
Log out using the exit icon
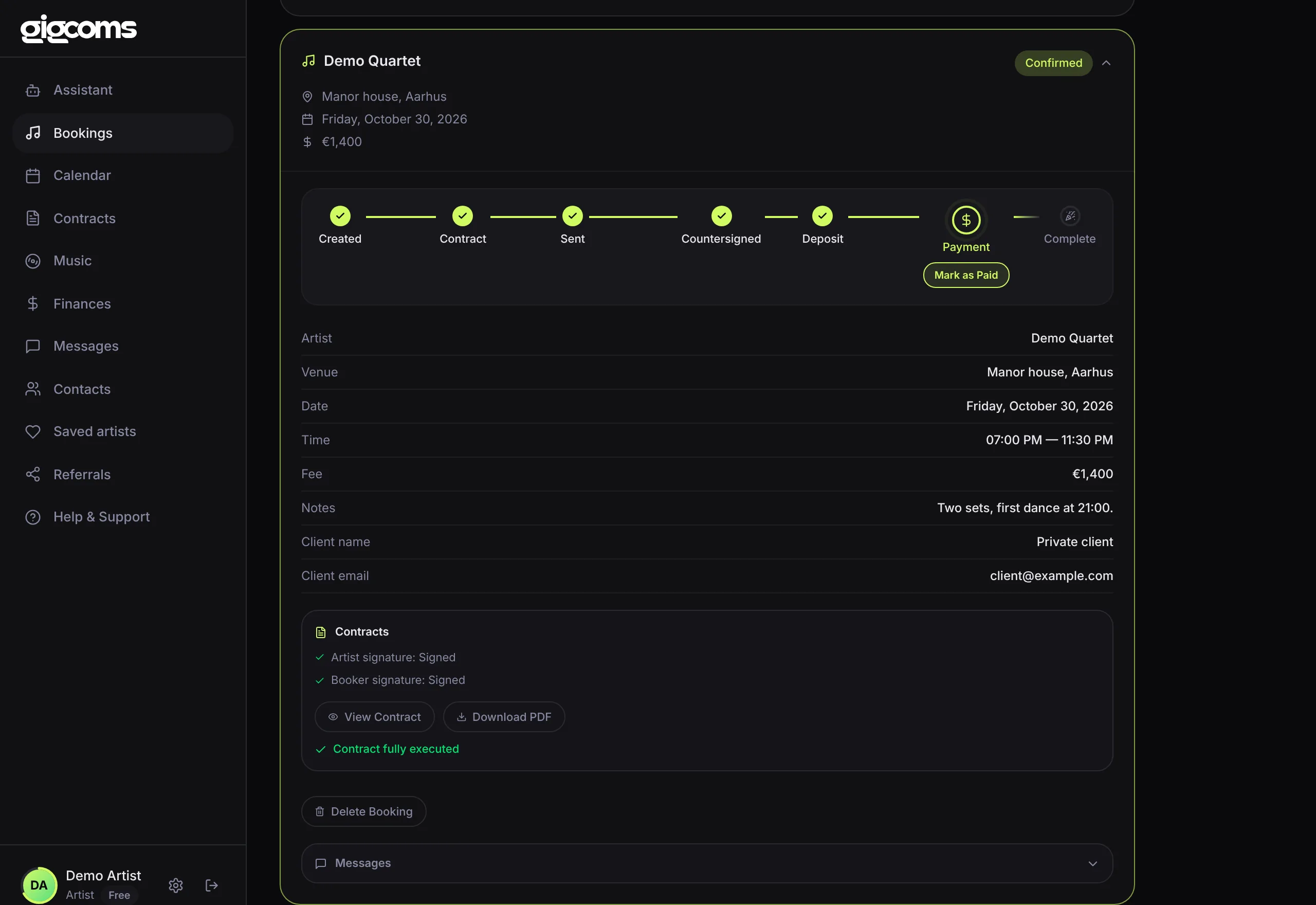pyautogui.click(x=211, y=886)
